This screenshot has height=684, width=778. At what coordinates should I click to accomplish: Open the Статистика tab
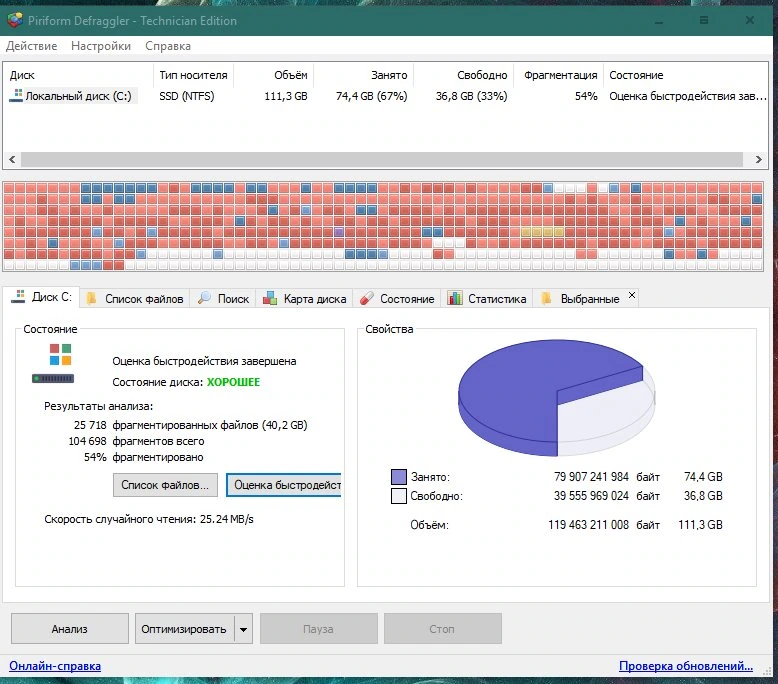tap(487, 299)
